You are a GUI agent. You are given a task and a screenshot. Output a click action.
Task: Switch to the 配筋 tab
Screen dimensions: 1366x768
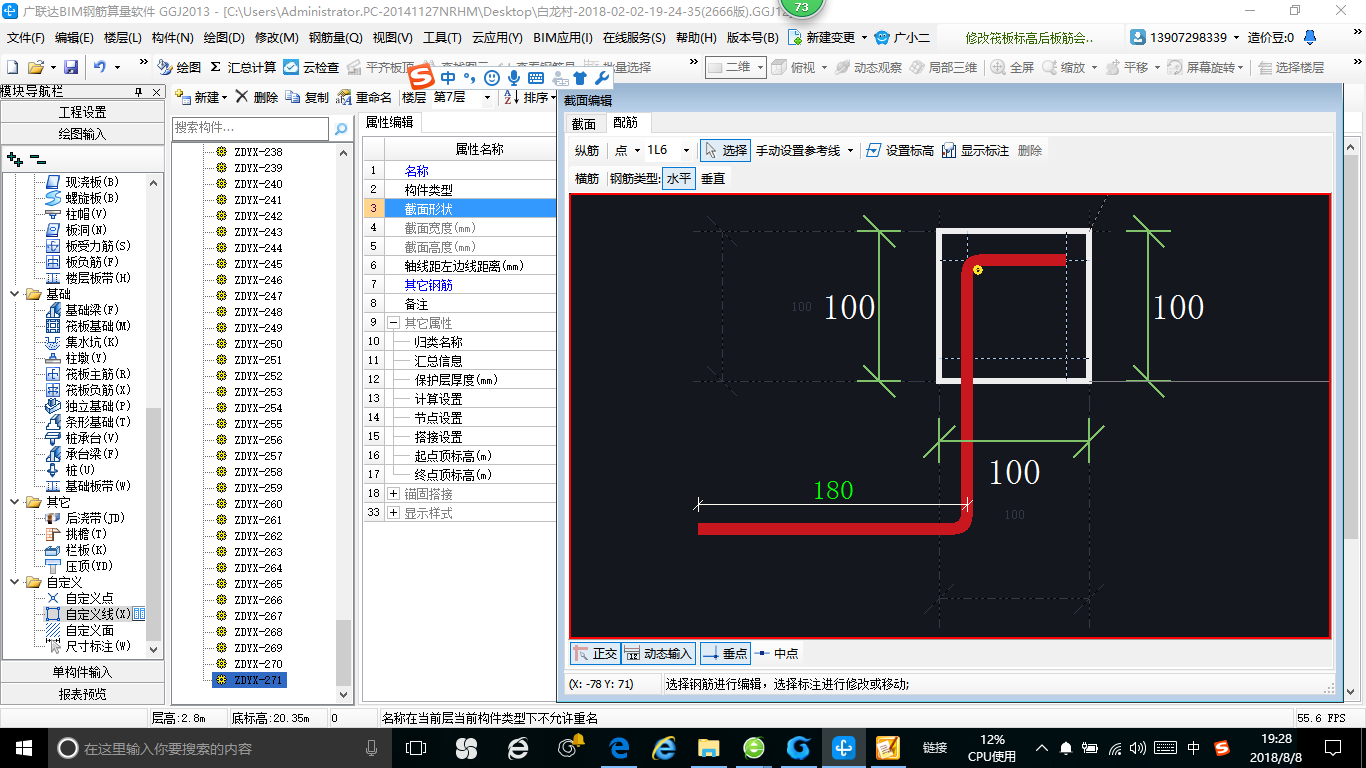point(626,123)
